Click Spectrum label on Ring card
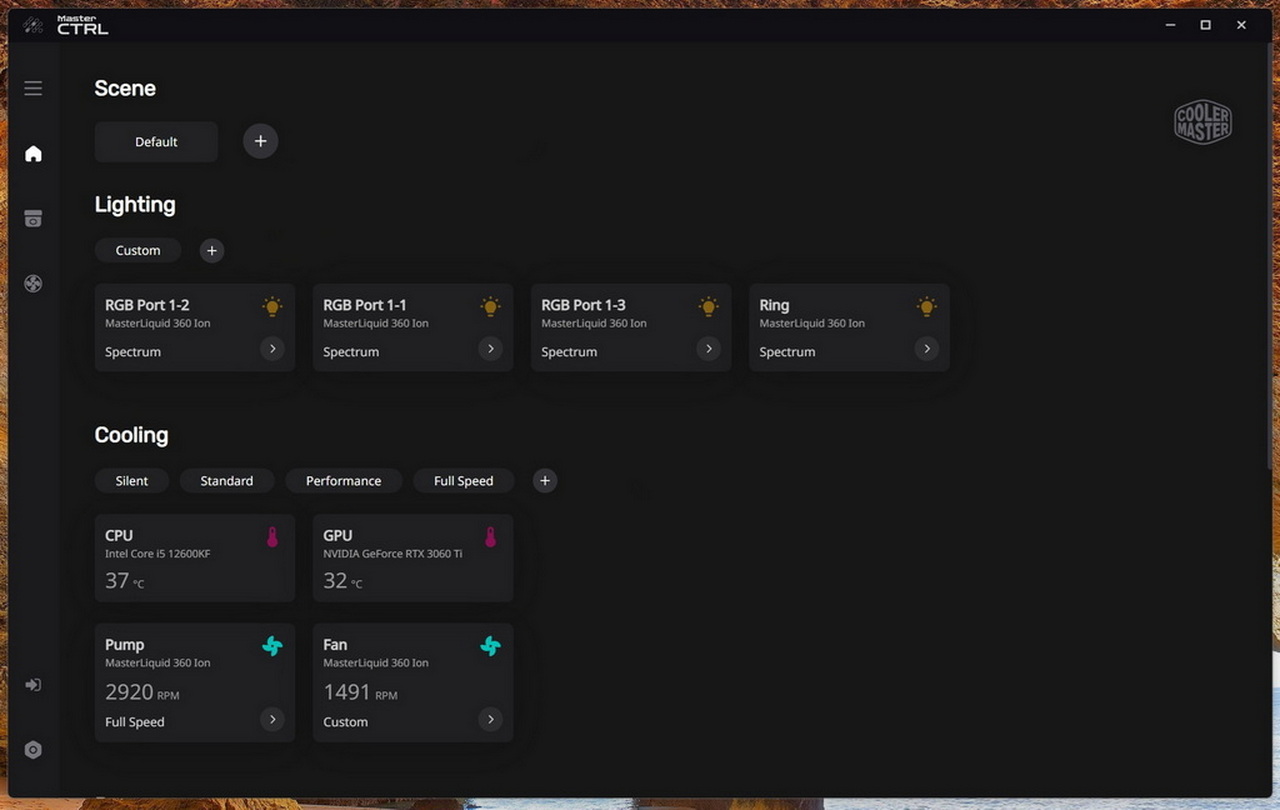 787,352
